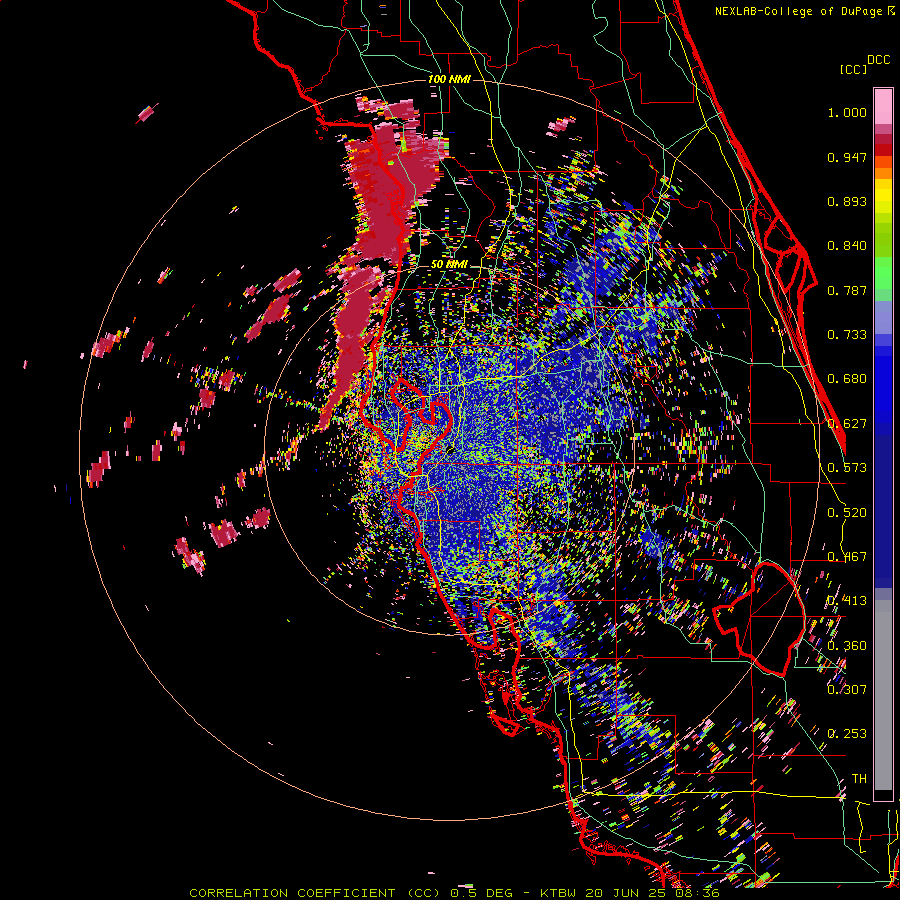This screenshot has height=900, width=900.
Task: Select the 100 NMI range ring label
Action: pos(449,79)
